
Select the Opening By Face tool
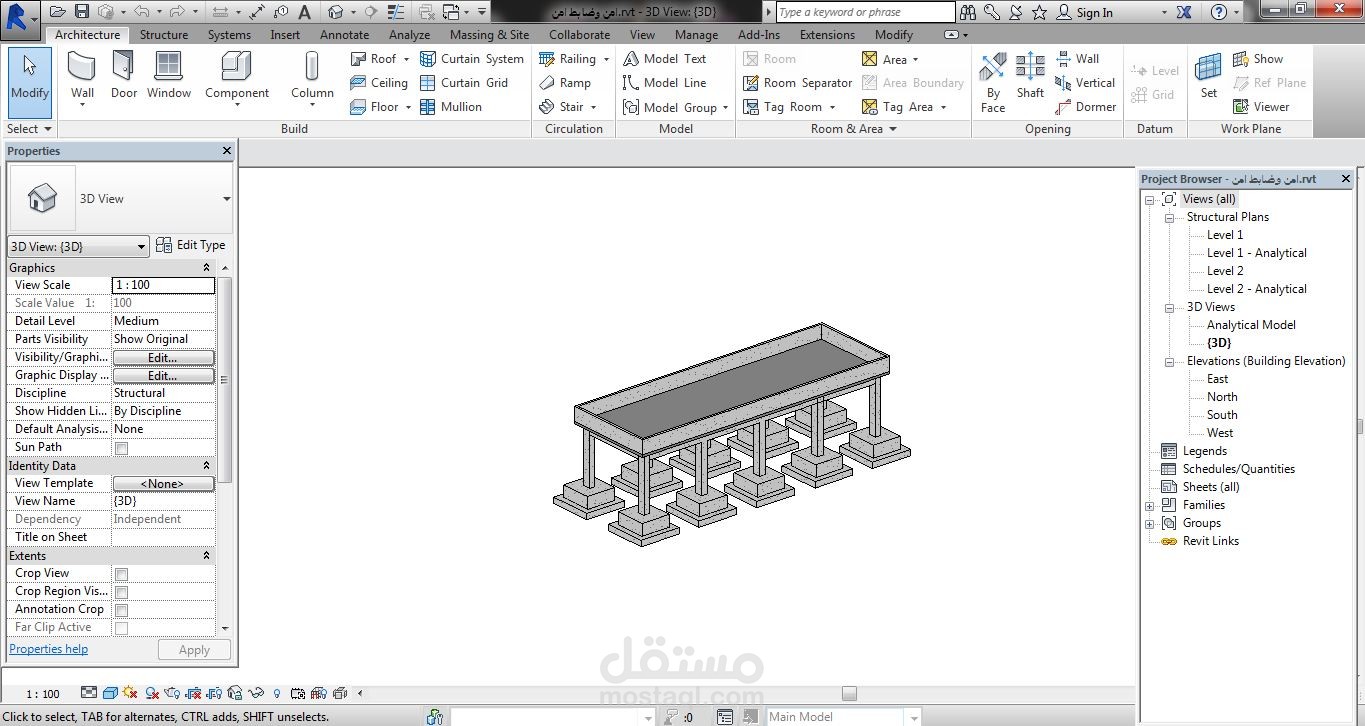993,82
